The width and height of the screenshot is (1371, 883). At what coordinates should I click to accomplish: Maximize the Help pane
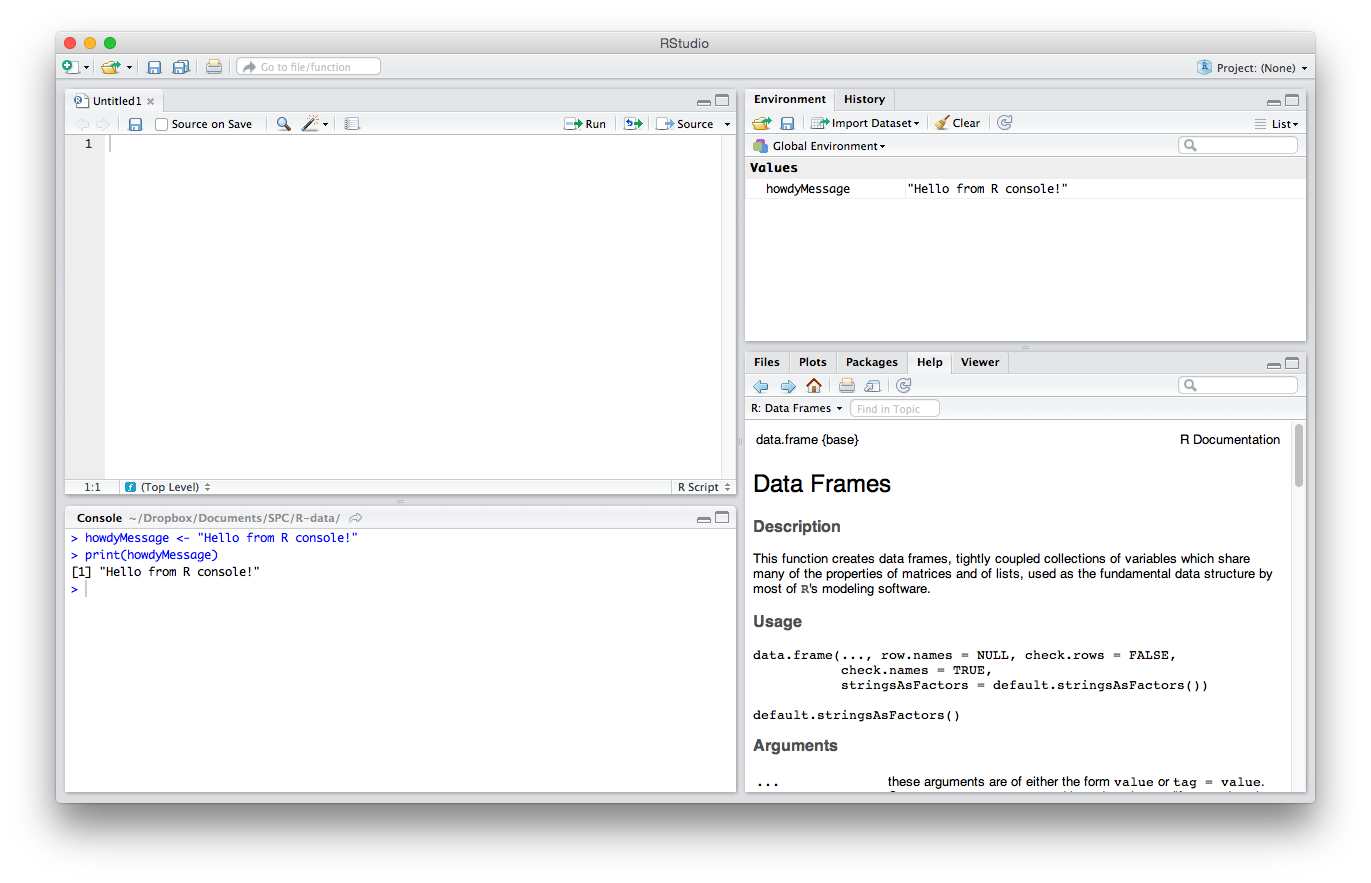point(1292,364)
